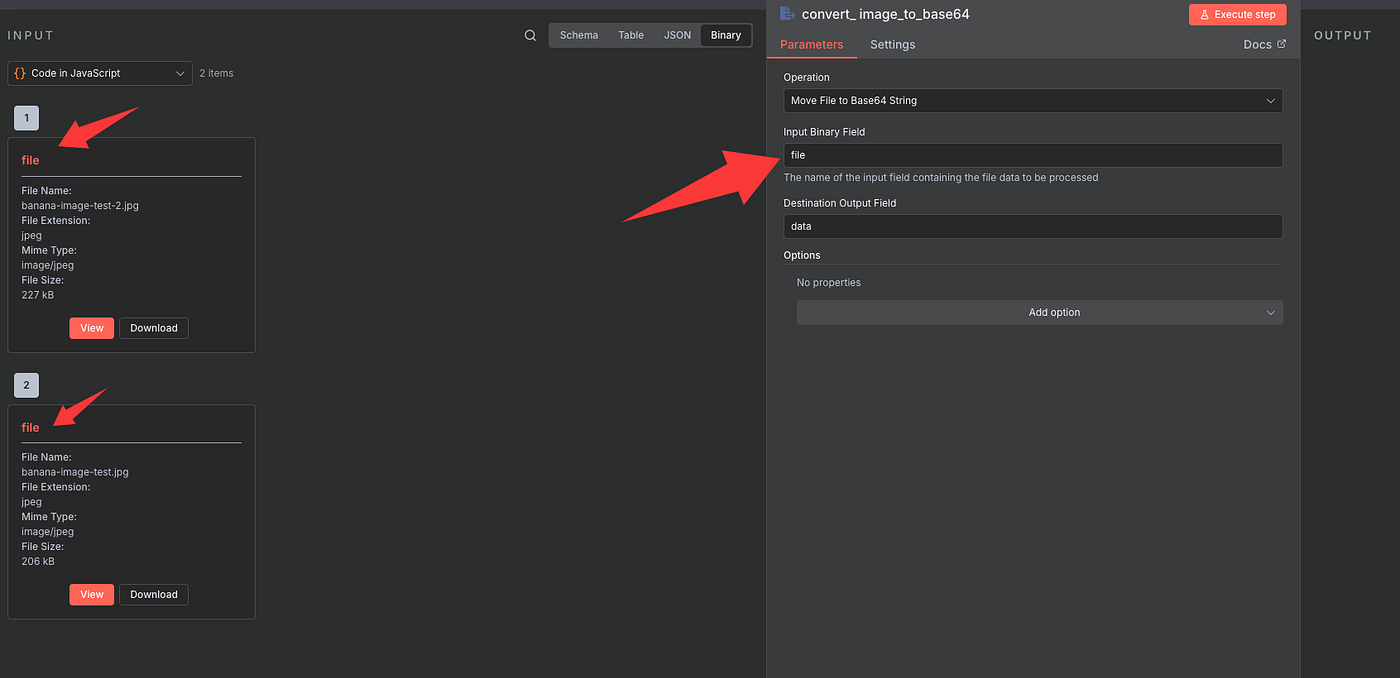Switch input view to JSON
Viewport: 1400px width, 678px height.
(x=677, y=35)
